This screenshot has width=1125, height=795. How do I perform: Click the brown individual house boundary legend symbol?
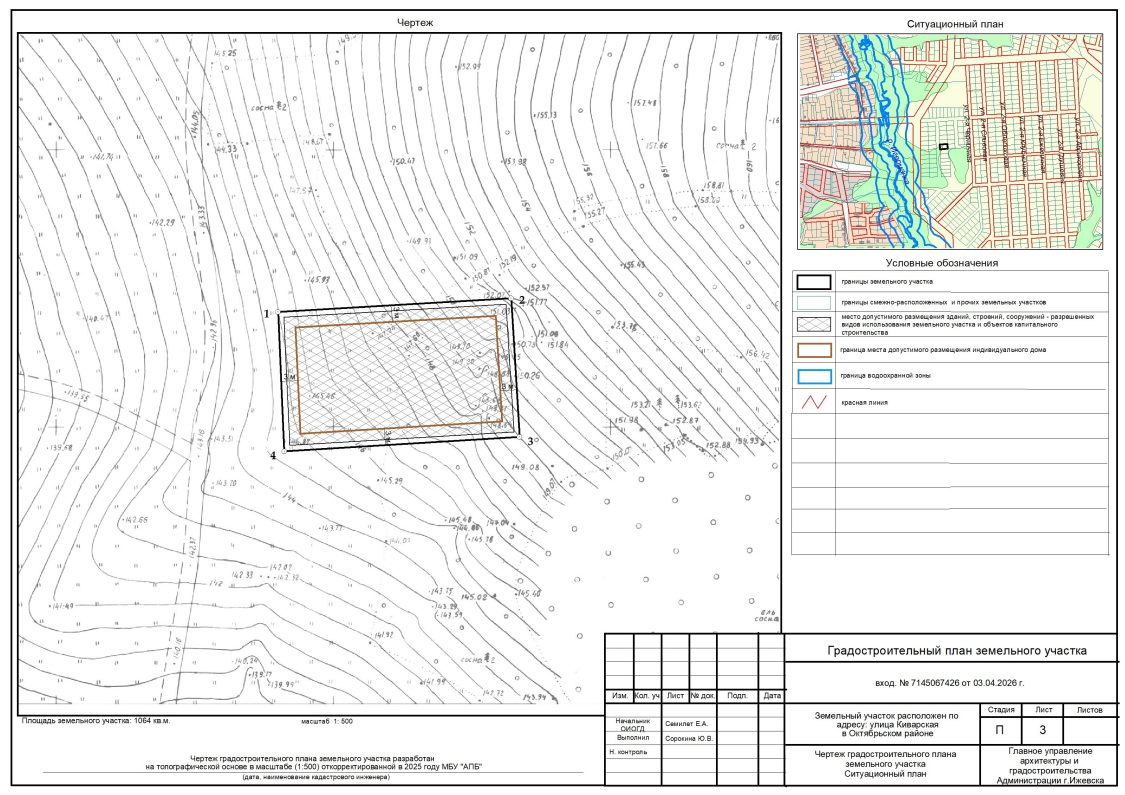pyautogui.click(x=814, y=350)
